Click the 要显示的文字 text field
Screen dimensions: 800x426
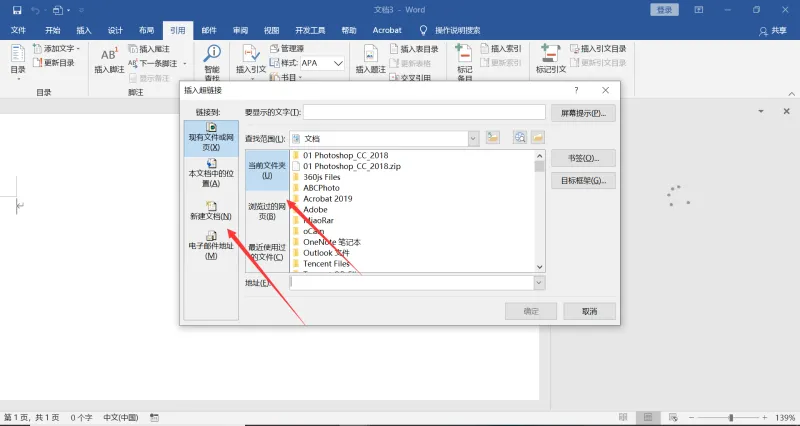[424, 112]
